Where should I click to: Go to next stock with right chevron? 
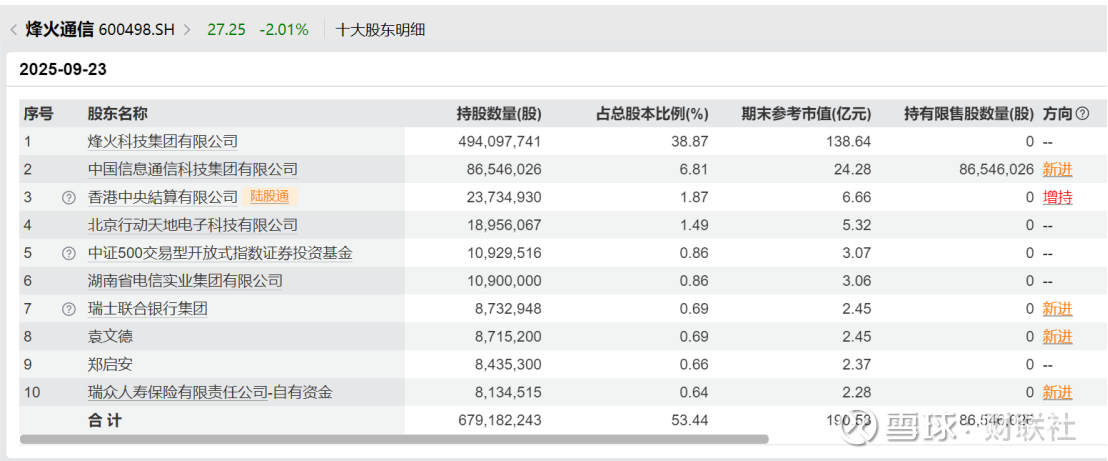coord(187,30)
